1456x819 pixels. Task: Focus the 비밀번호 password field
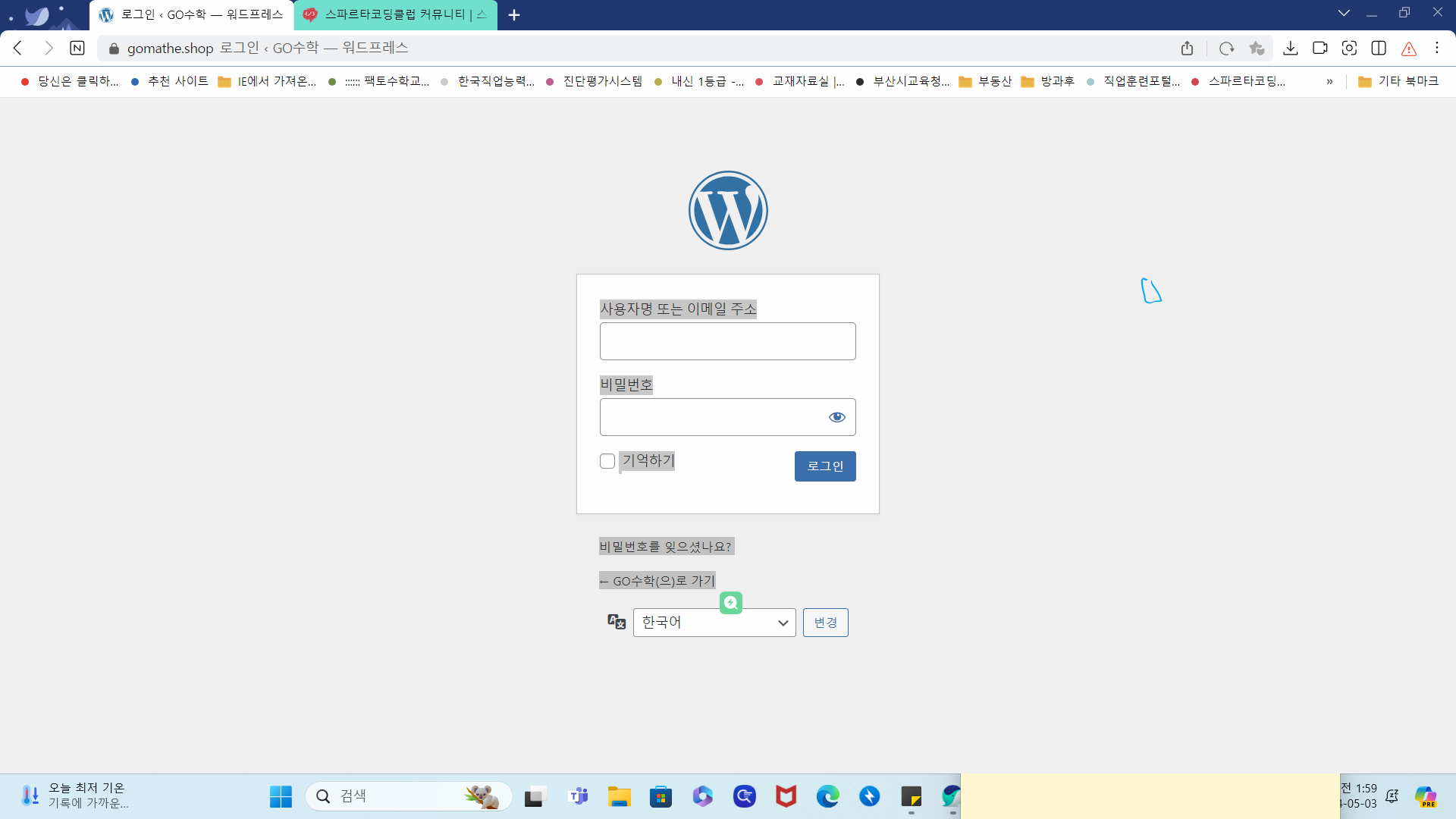[728, 417]
